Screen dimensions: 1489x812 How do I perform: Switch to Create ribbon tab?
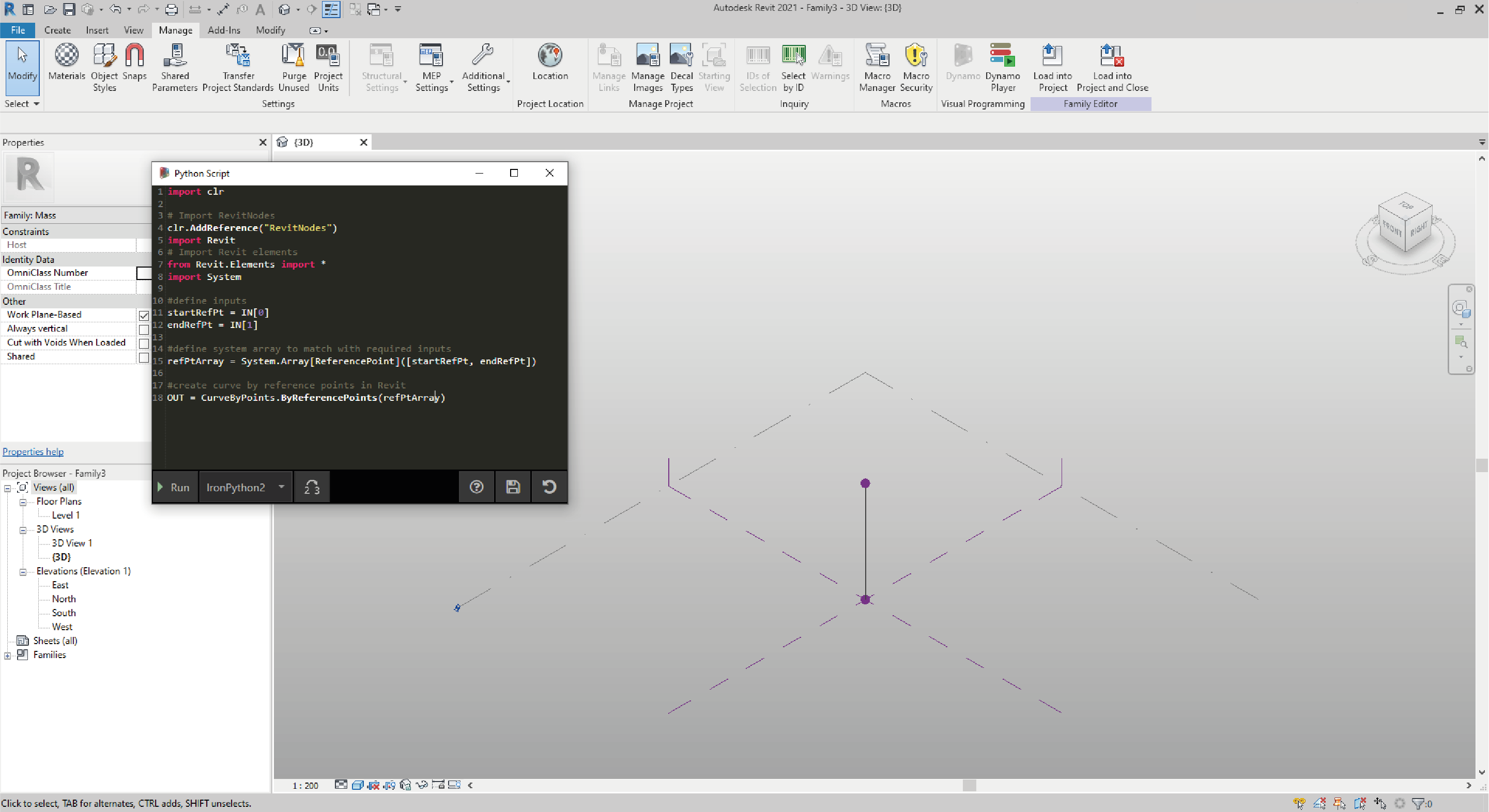(x=57, y=30)
